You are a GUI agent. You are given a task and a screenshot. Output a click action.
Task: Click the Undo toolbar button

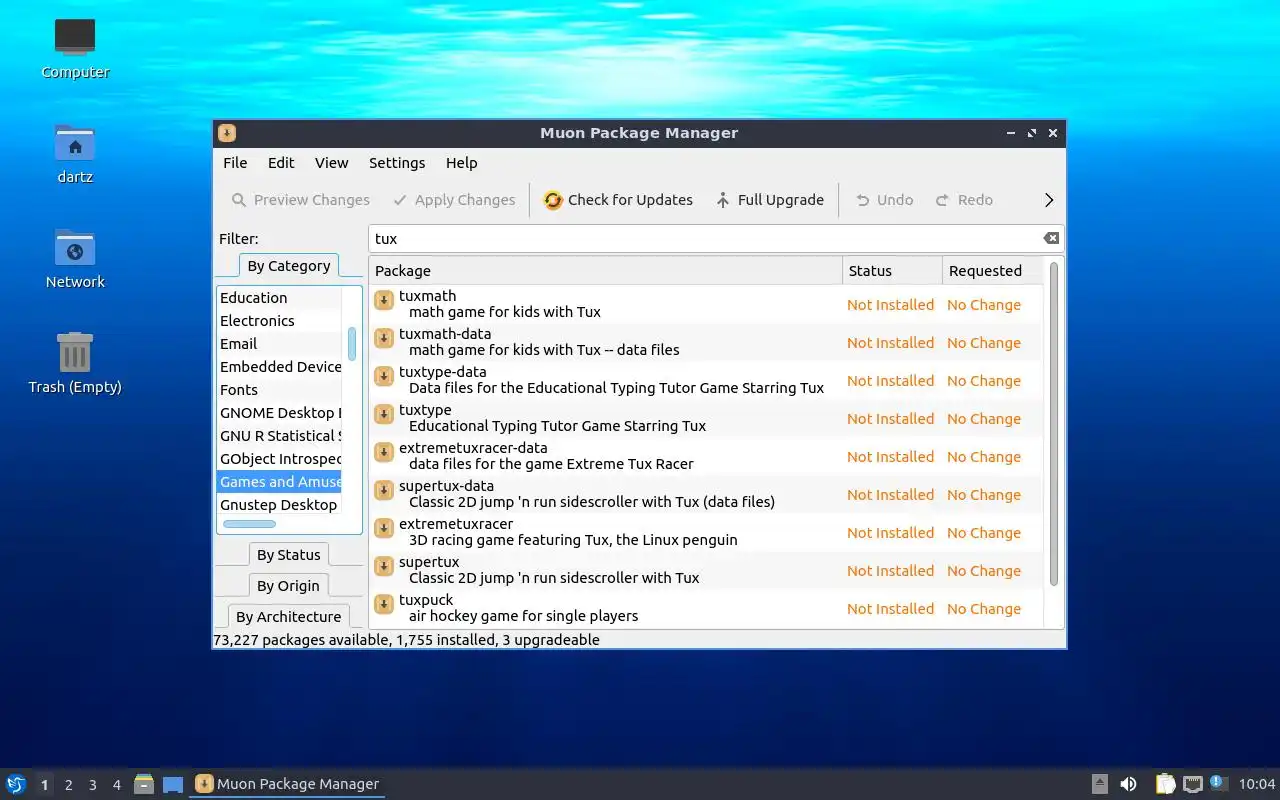point(884,200)
